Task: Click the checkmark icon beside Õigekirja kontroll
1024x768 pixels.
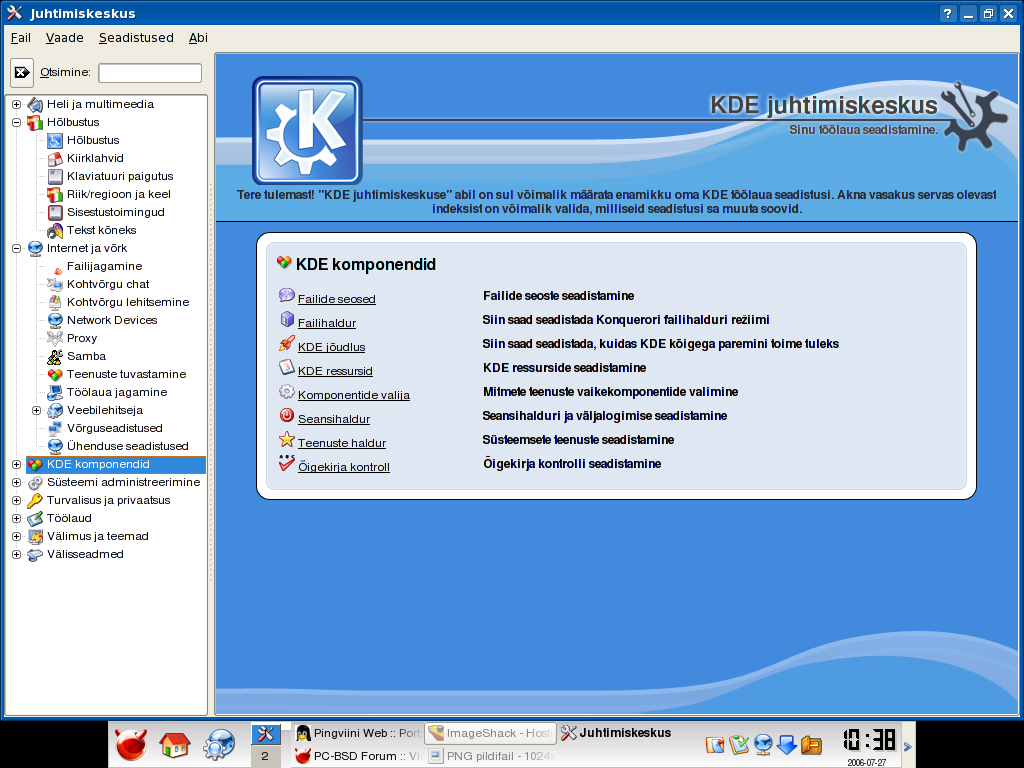Action: (287, 464)
